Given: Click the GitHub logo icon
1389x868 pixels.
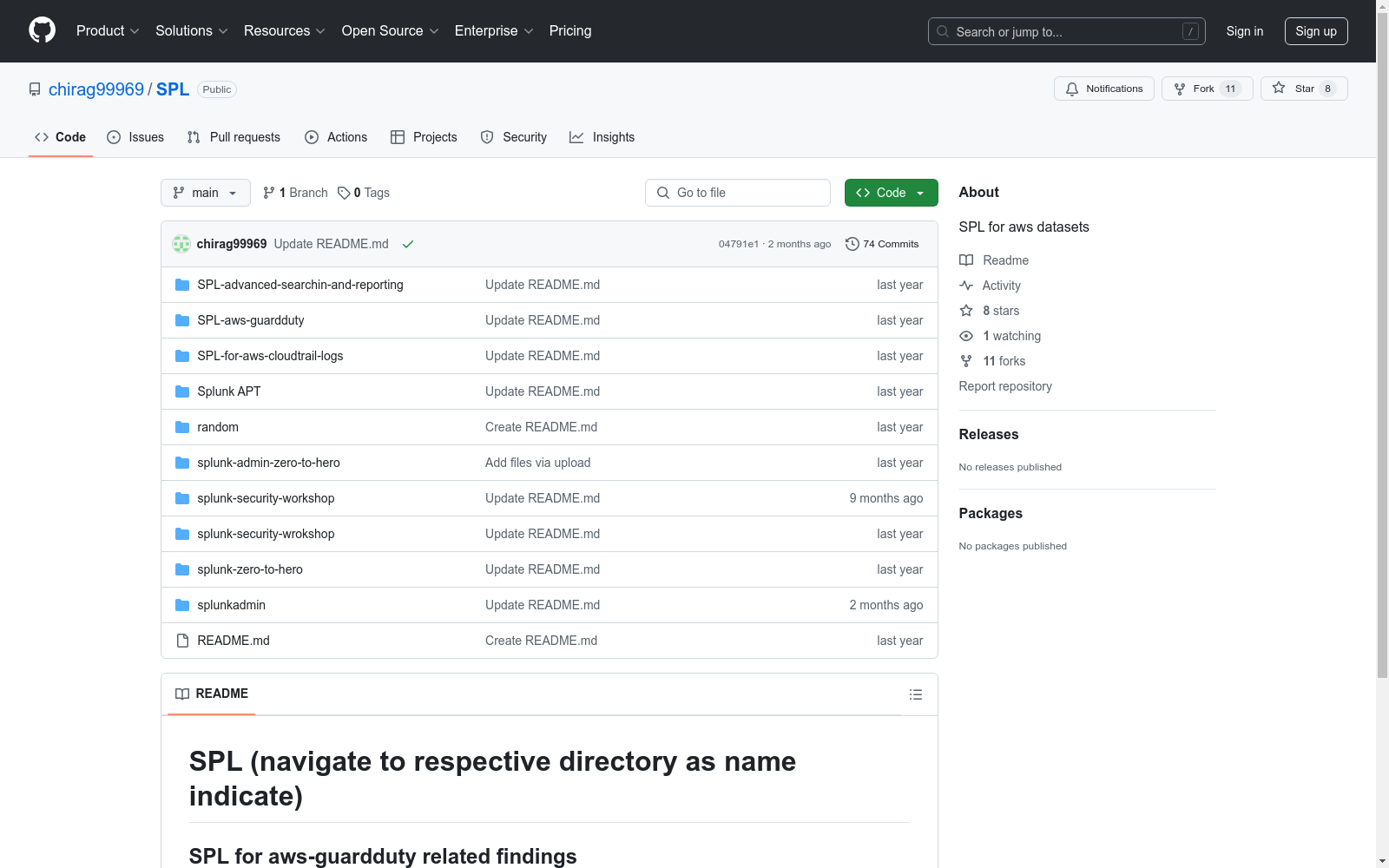Looking at the screenshot, I should [x=42, y=30].
